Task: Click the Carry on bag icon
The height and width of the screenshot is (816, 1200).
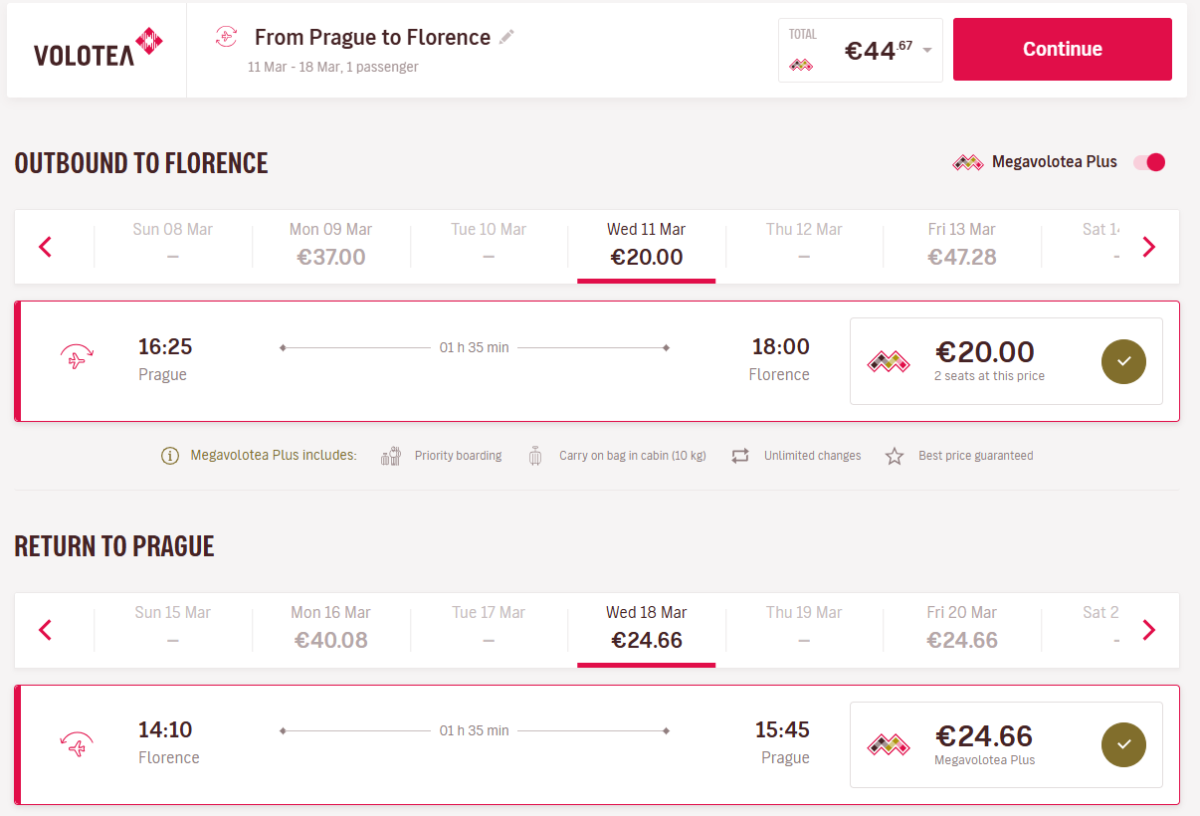Action: (x=536, y=456)
